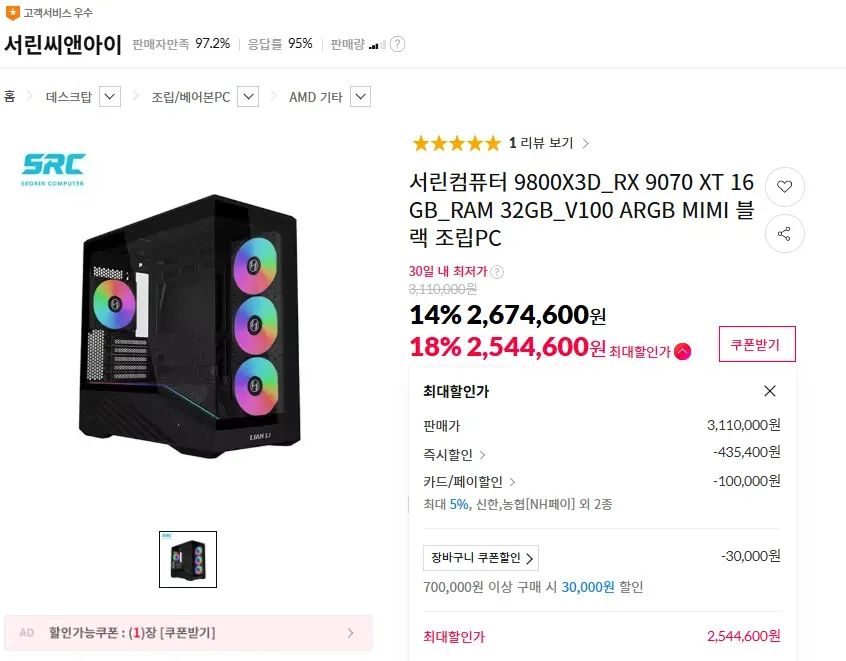Go to the 홈 menu item

[14, 97]
